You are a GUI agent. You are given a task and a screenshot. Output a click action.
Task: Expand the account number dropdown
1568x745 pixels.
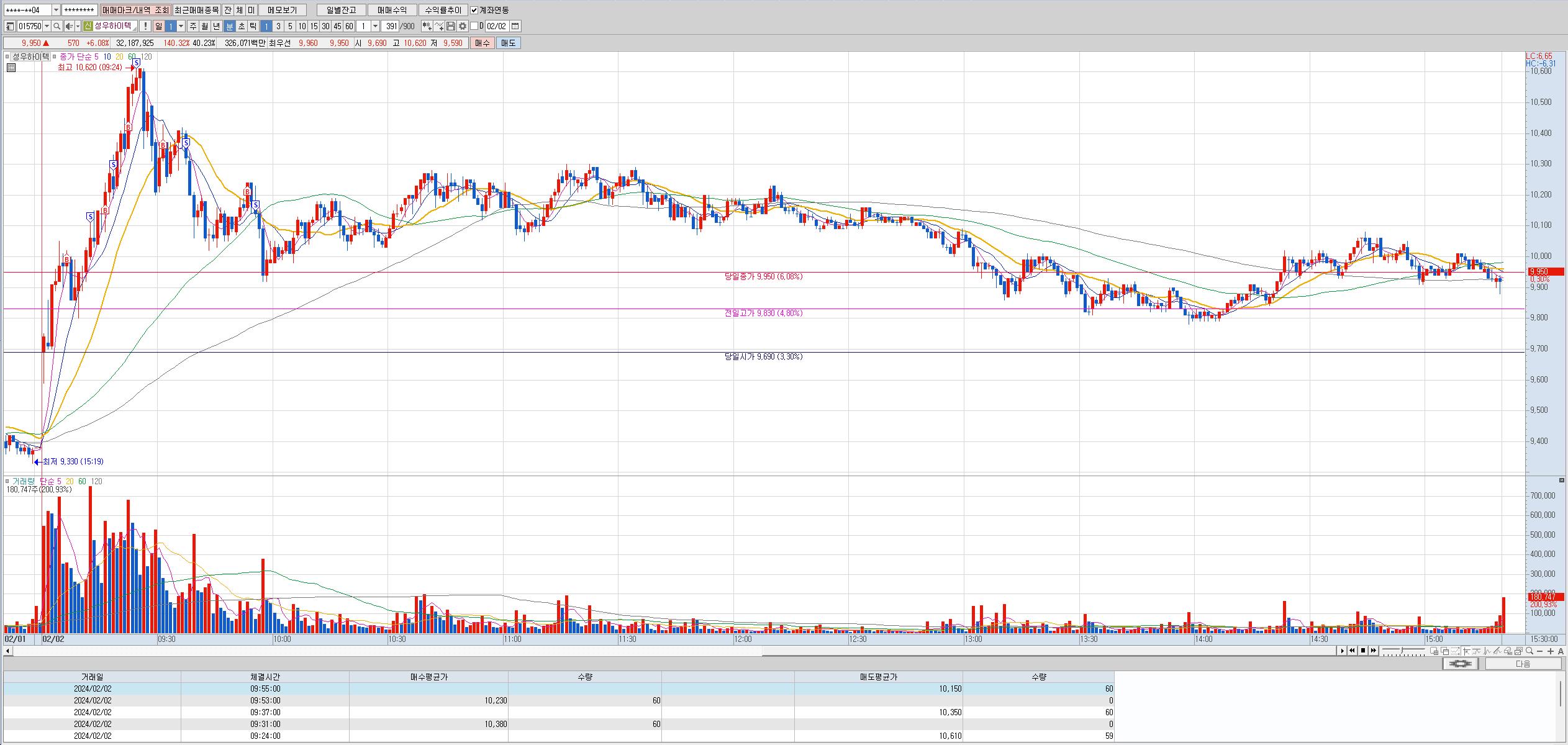coord(56,10)
